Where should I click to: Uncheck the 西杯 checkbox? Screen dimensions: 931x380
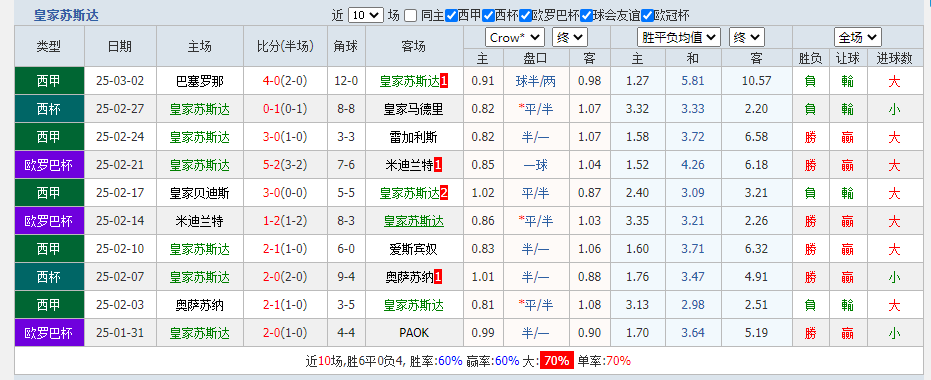pos(489,16)
